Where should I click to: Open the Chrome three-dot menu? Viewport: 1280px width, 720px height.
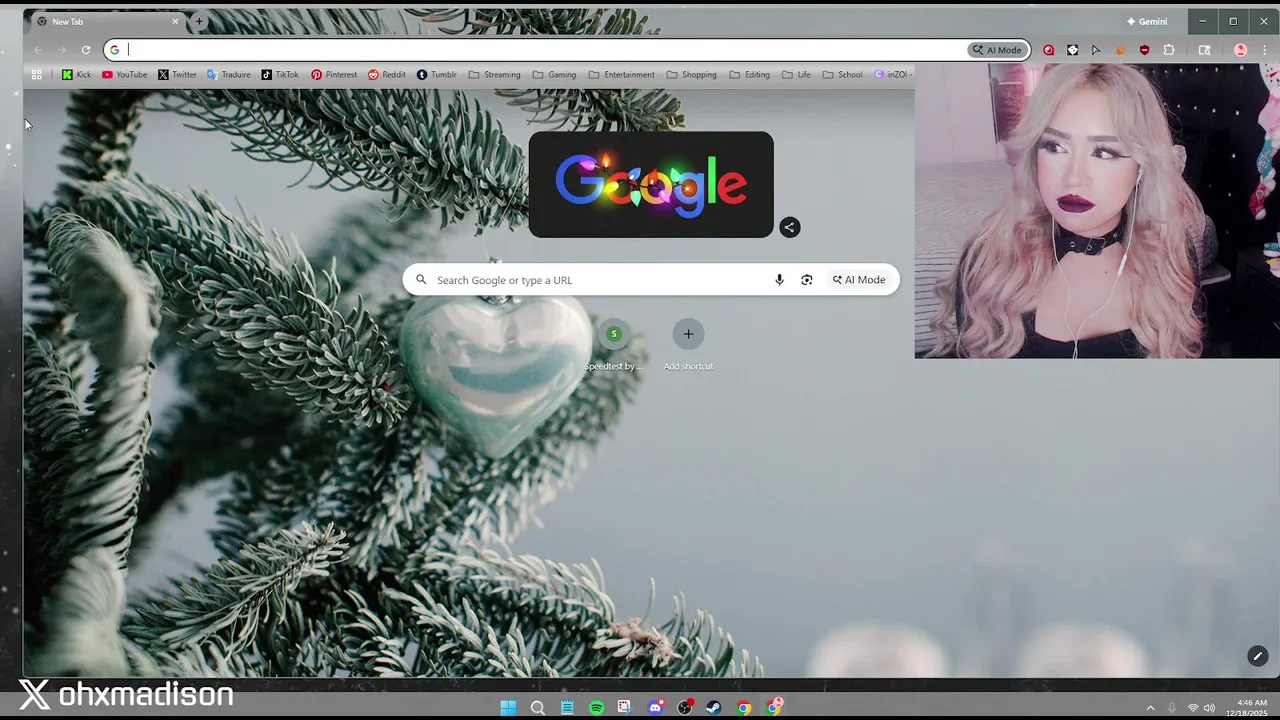point(1263,50)
